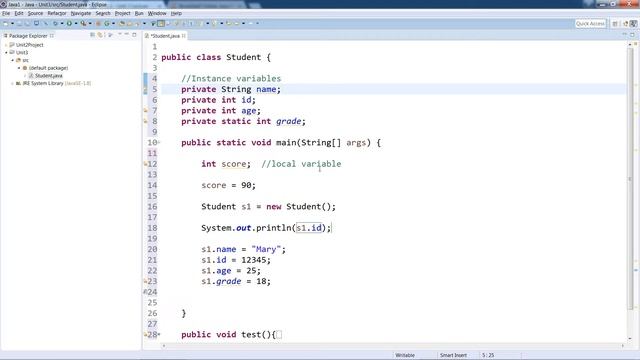Click the warning marker on line 28
640x360 pixels.
click(145, 334)
